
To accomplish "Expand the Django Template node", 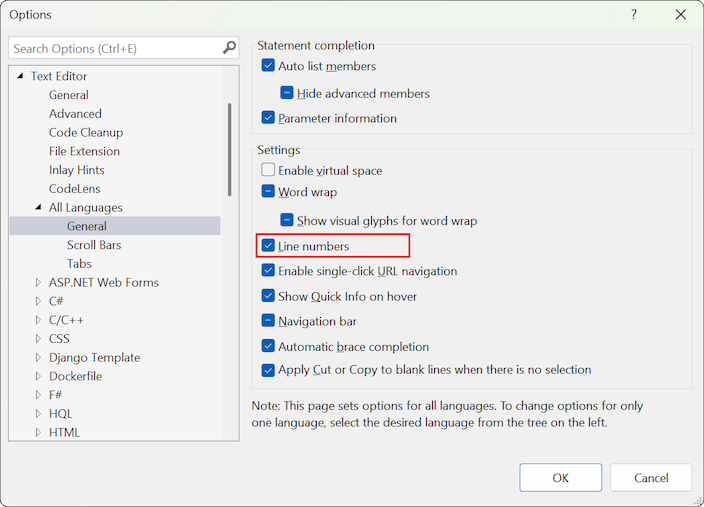I will tap(39, 357).
